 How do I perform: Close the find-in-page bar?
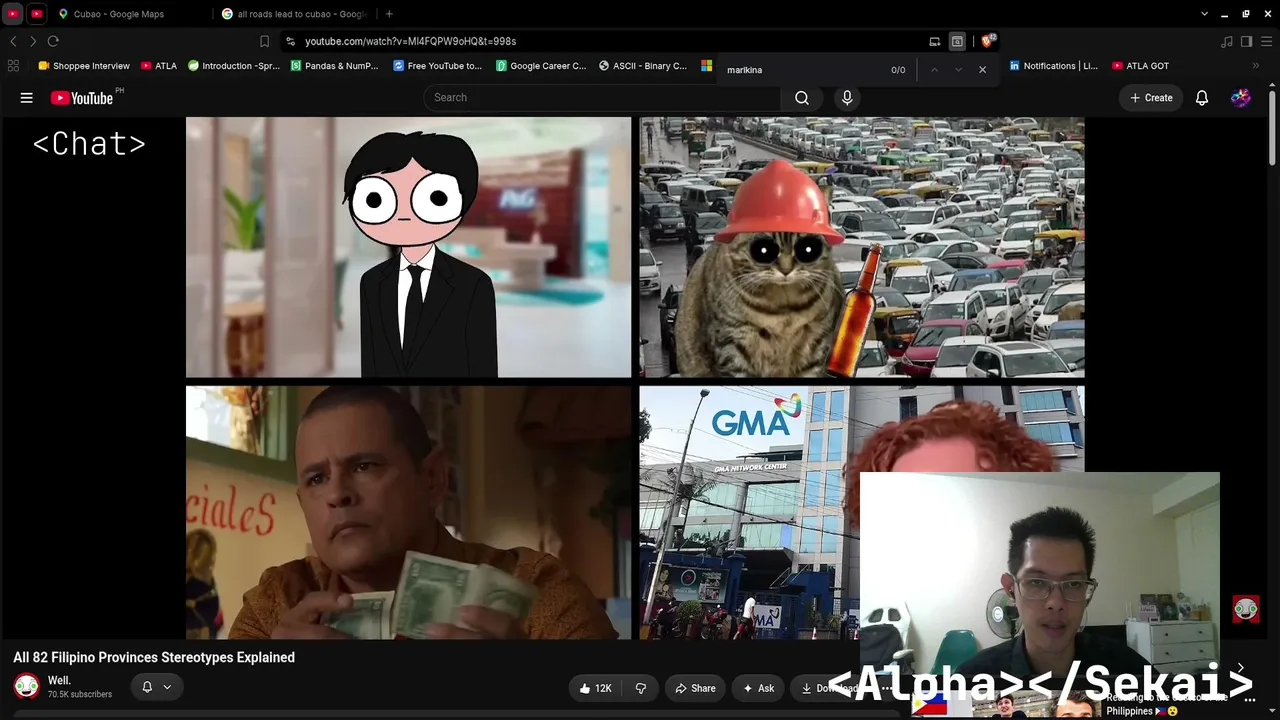[982, 70]
